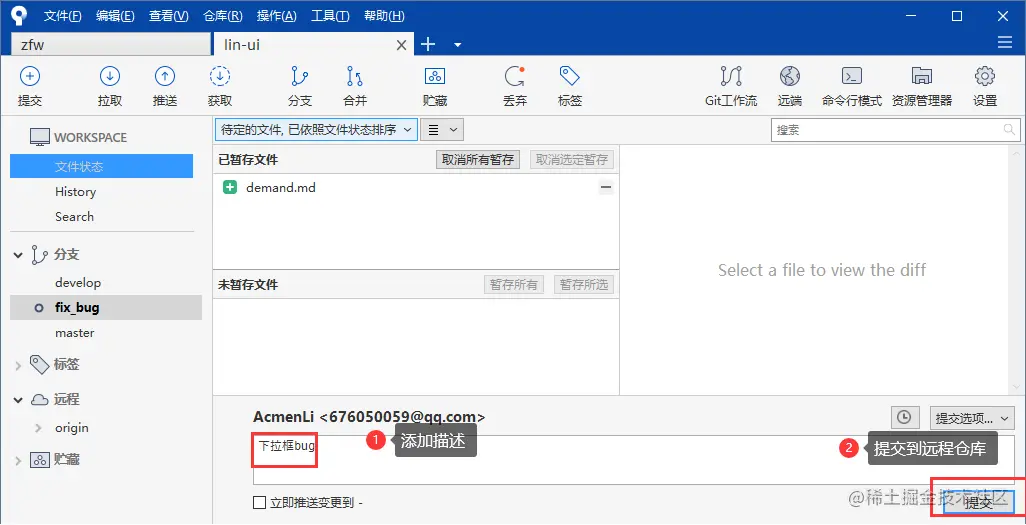Screen dimensions: 1026x525
Task: Click the search magnifier icon
Action: [1010, 130]
